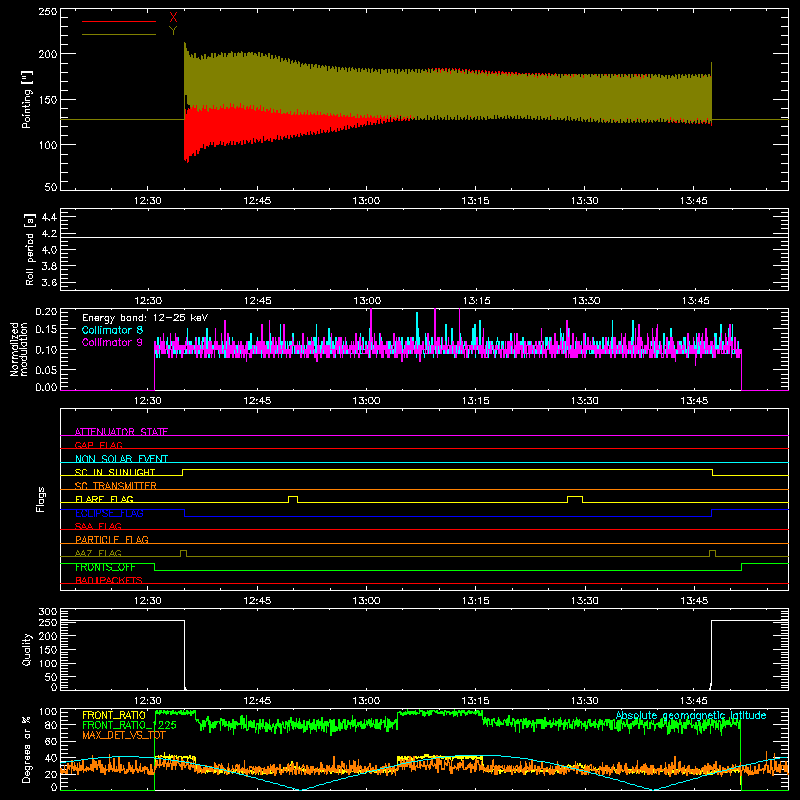Click the 12:45 tick label under Roll period plot
Viewport: 800px width, 800px height.
click(257, 301)
